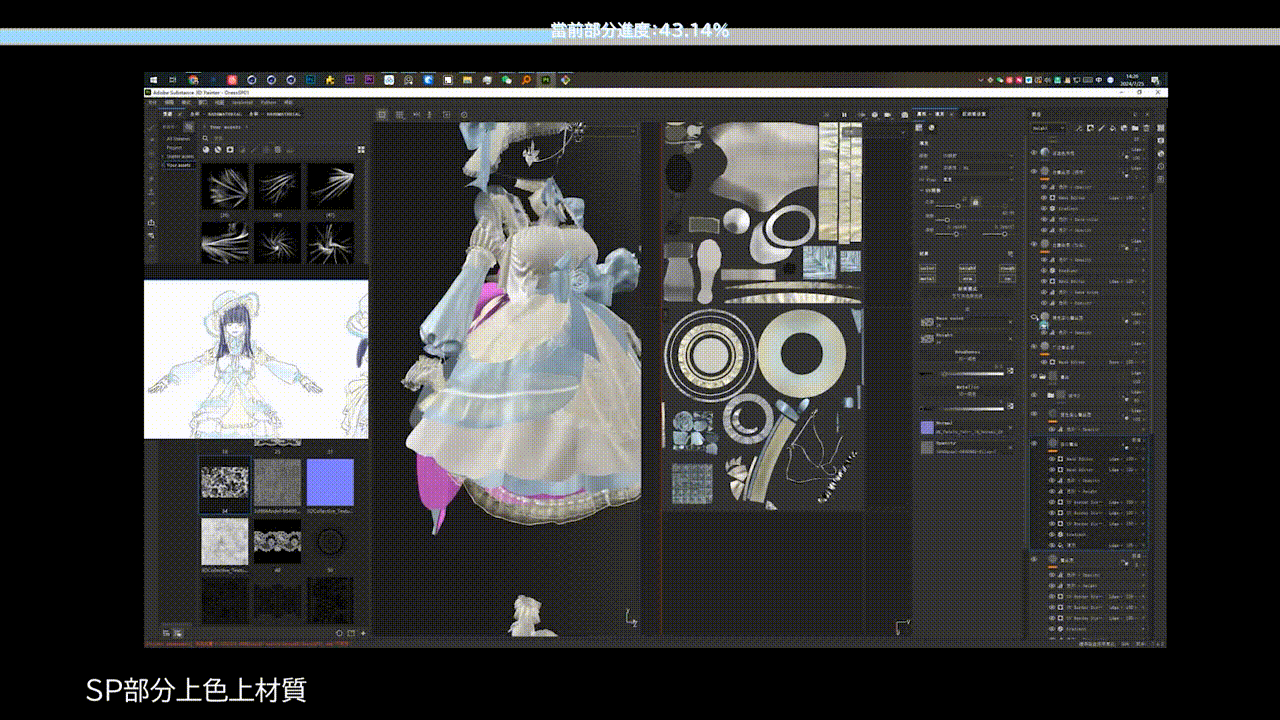Click the UV scale slider handle

click(x=958, y=206)
